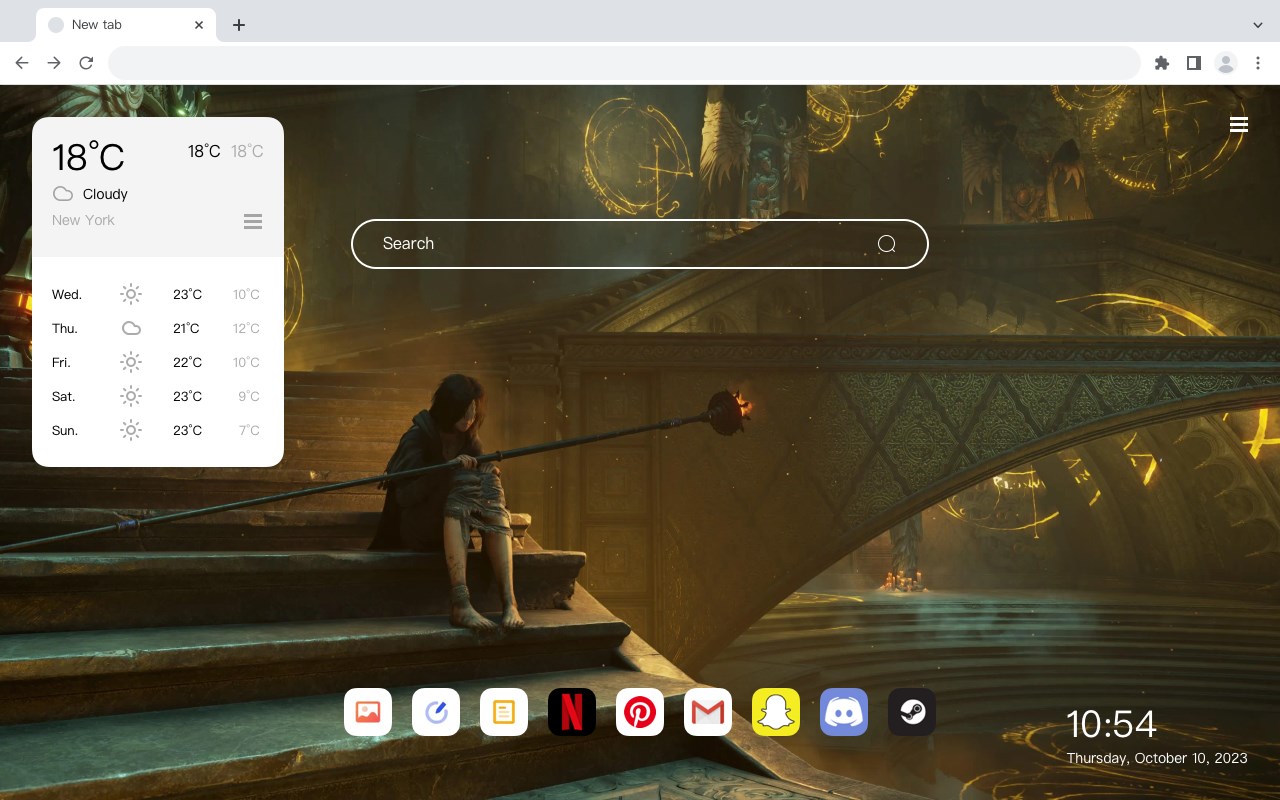Select the Wed. forecast row
Image resolution: width=1280 pixels, height=800 pixels.
158,294
